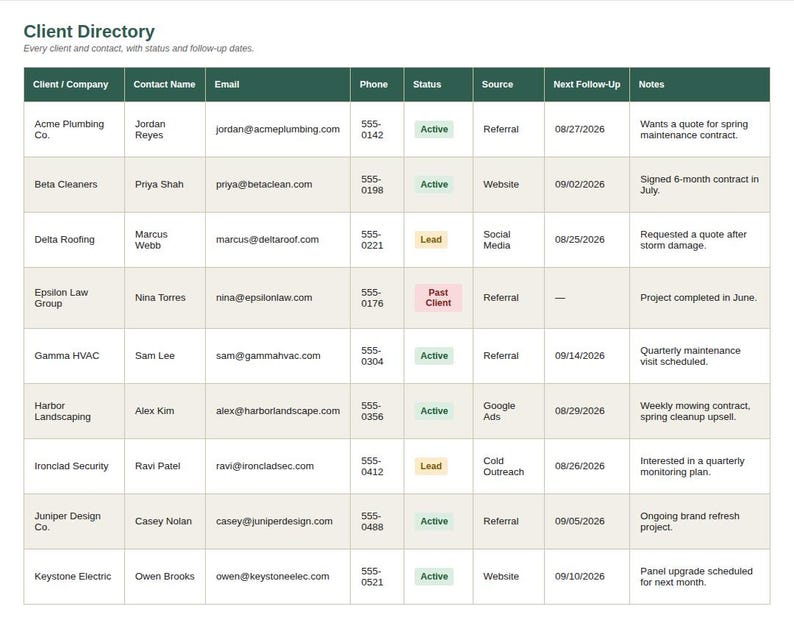Click the Active badge for Keystone Electric
Image resolution: width=794 pixels, height=634 pixels.
point(434,577)
